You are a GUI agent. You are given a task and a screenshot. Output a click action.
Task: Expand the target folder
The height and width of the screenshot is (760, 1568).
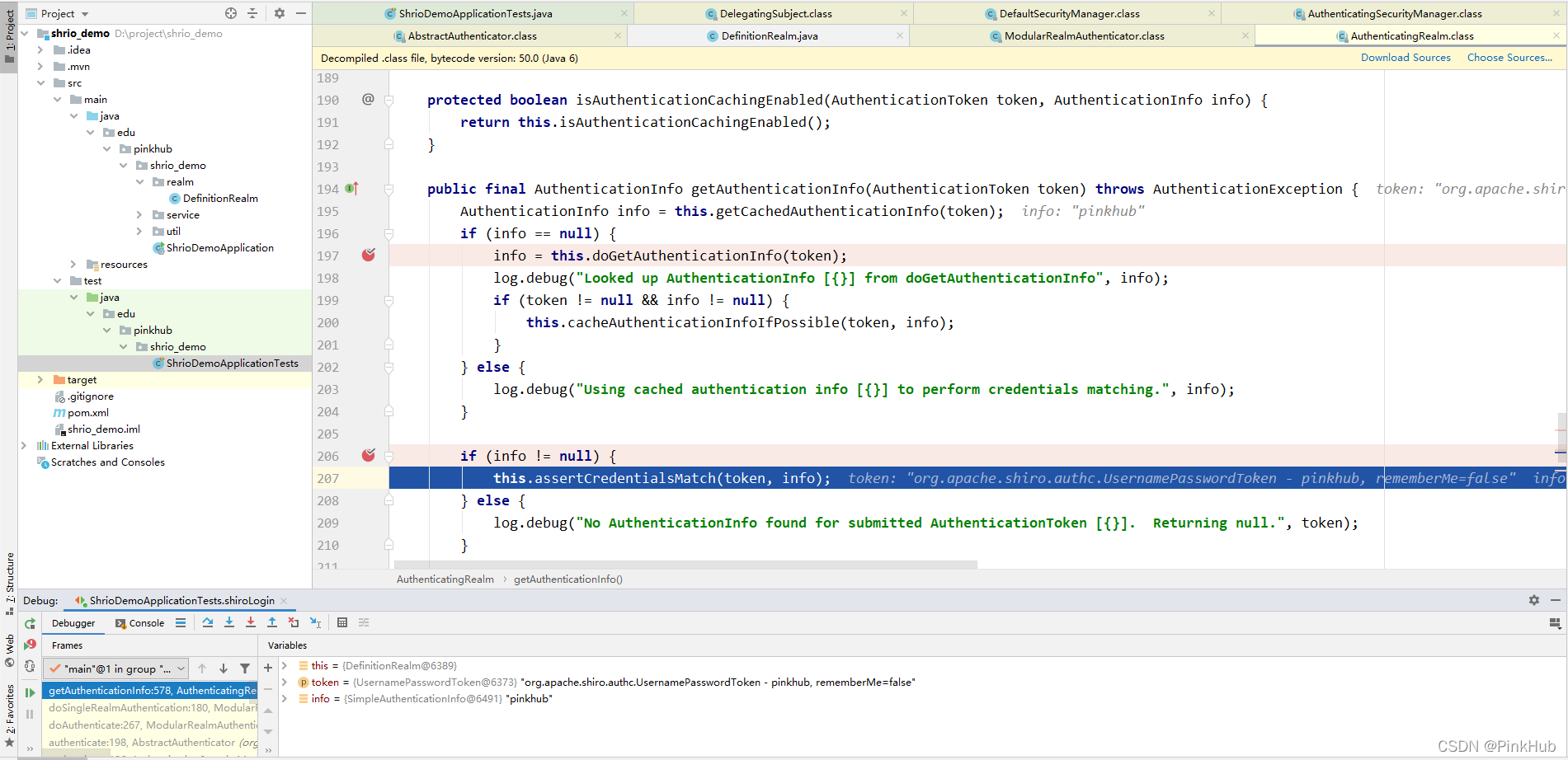coord(40,380)
